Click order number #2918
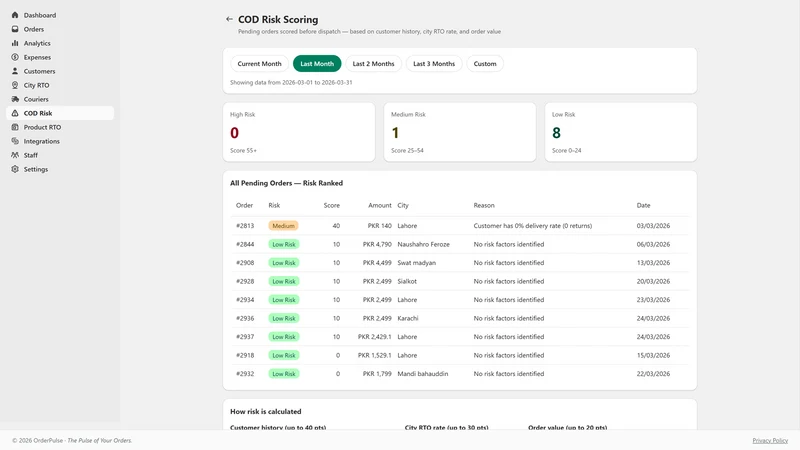 click(x=245, y=355)
